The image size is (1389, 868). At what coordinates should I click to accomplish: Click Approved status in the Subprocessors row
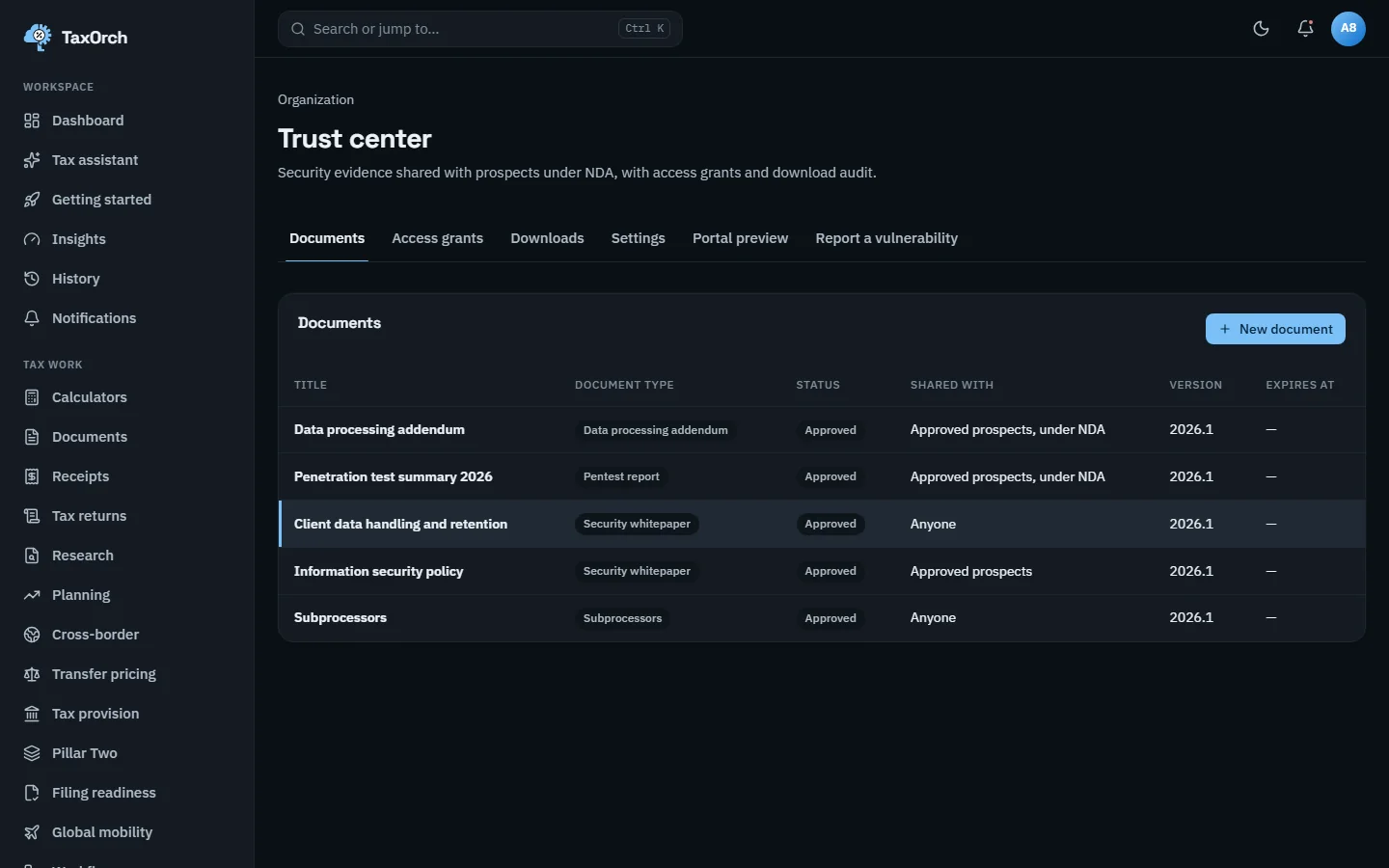pos(831,618)
